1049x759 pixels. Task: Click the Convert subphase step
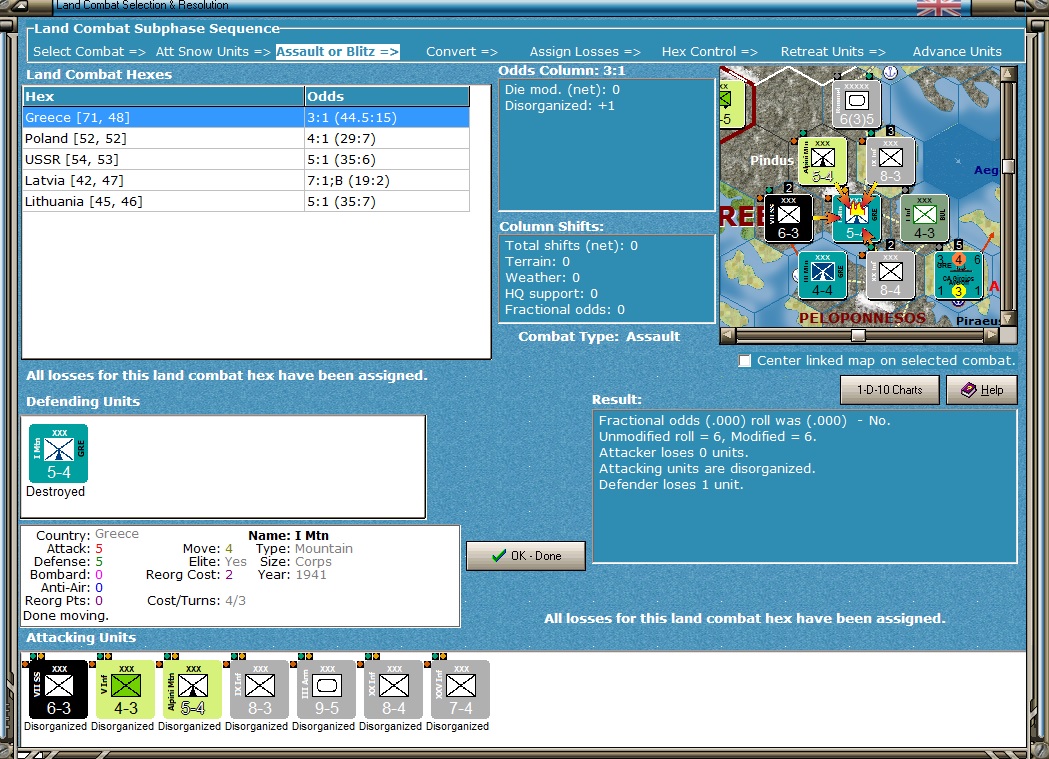[x=462, y=51]
